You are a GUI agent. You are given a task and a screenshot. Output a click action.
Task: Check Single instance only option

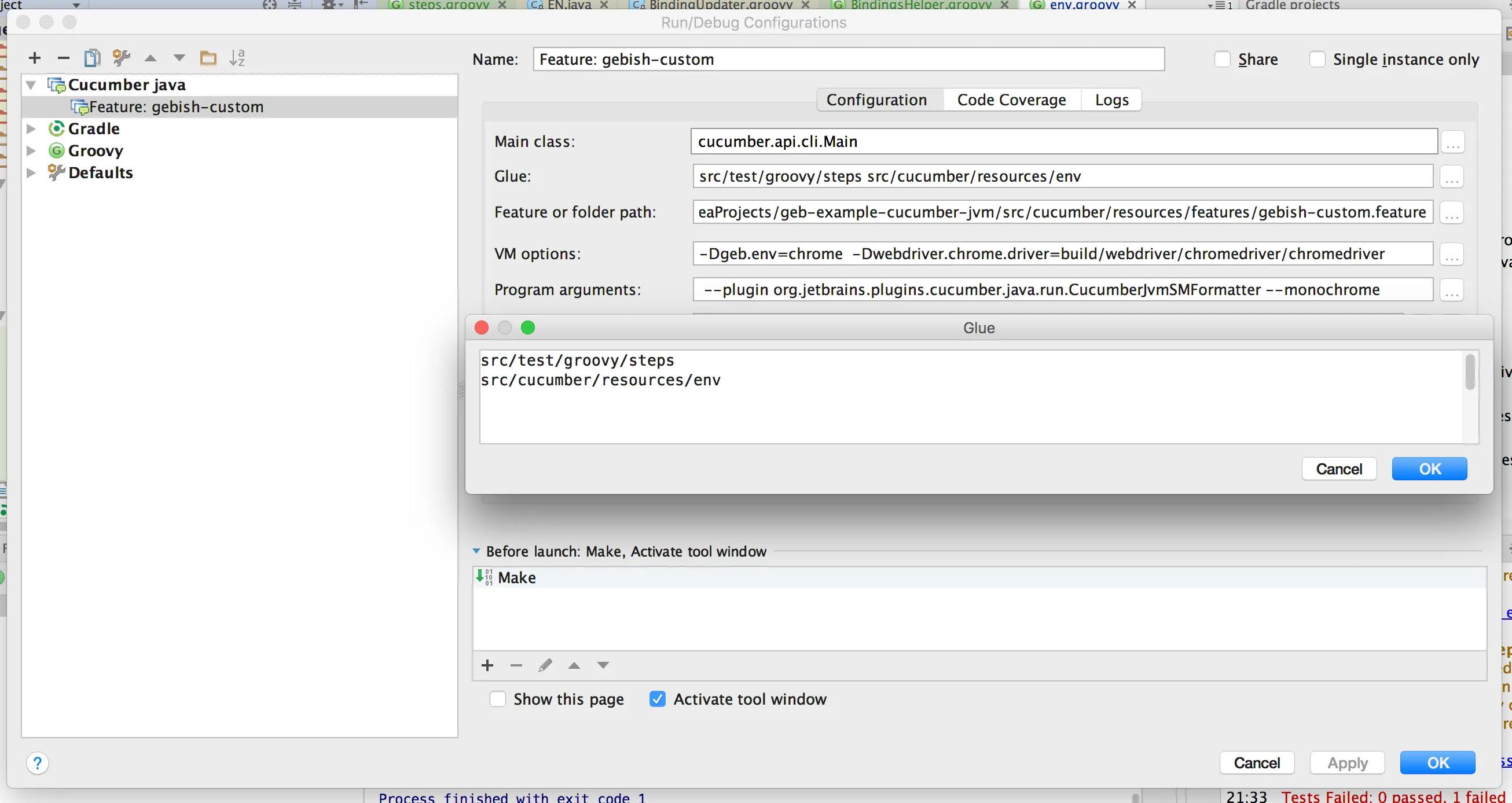(1316, 59)
